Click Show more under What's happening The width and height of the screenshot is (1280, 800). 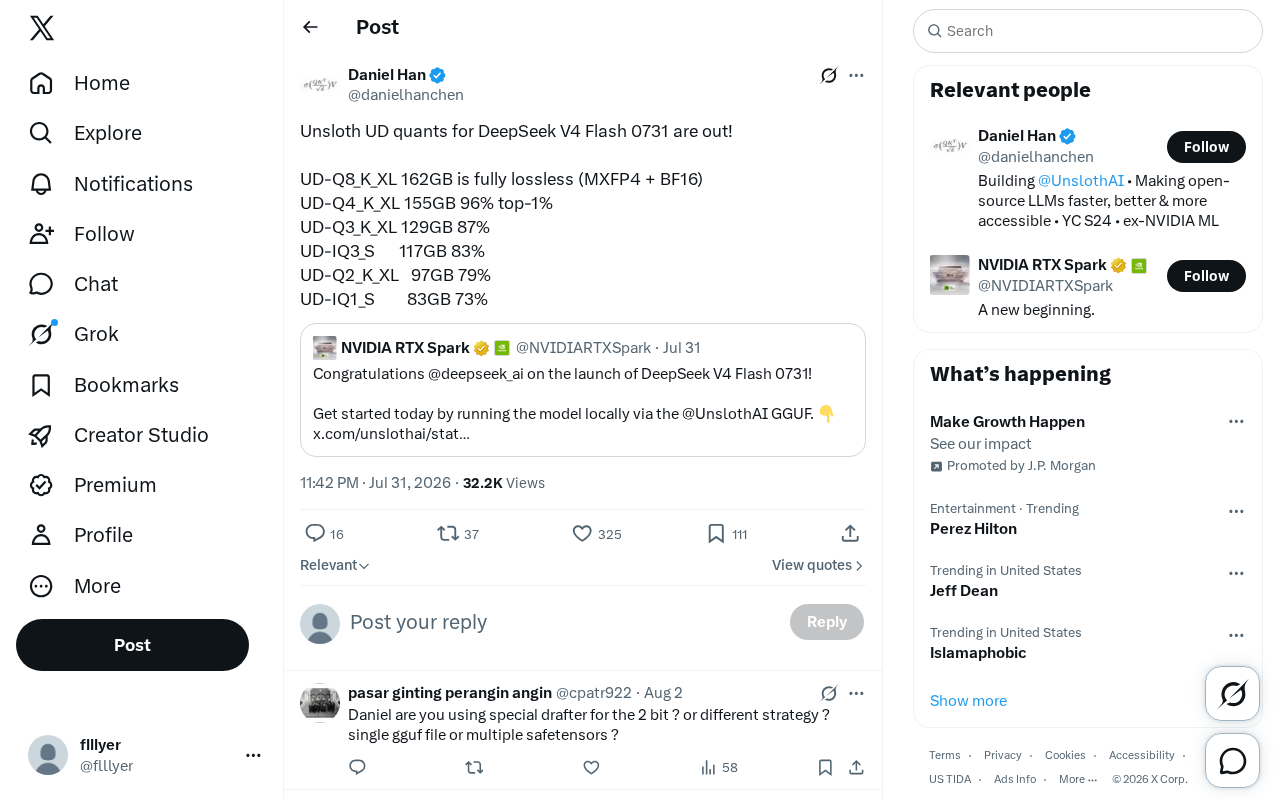click(968, 701)
